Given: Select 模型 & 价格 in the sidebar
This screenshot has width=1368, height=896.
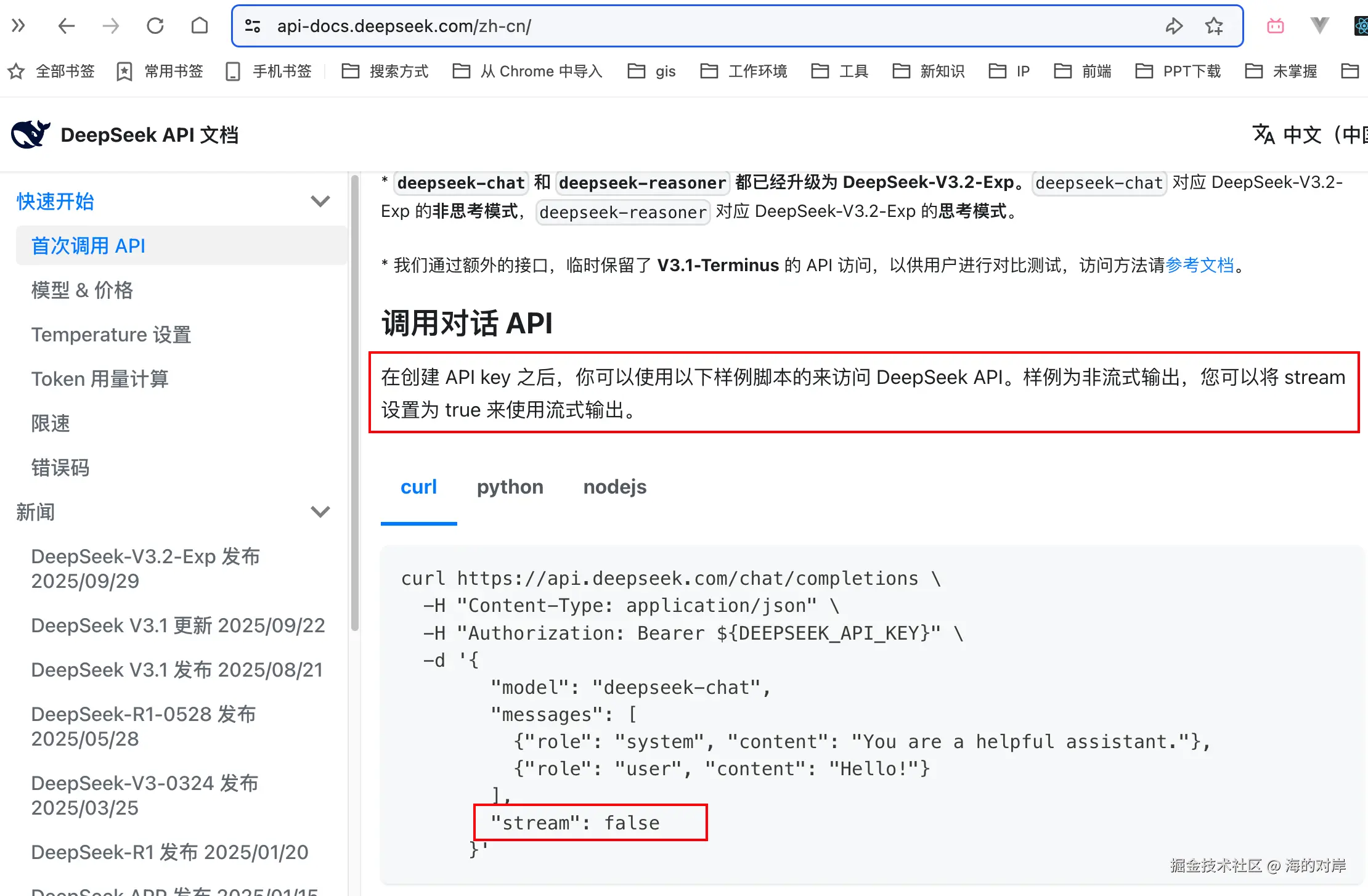Looking at the screenshot, I should pos(83,290).
